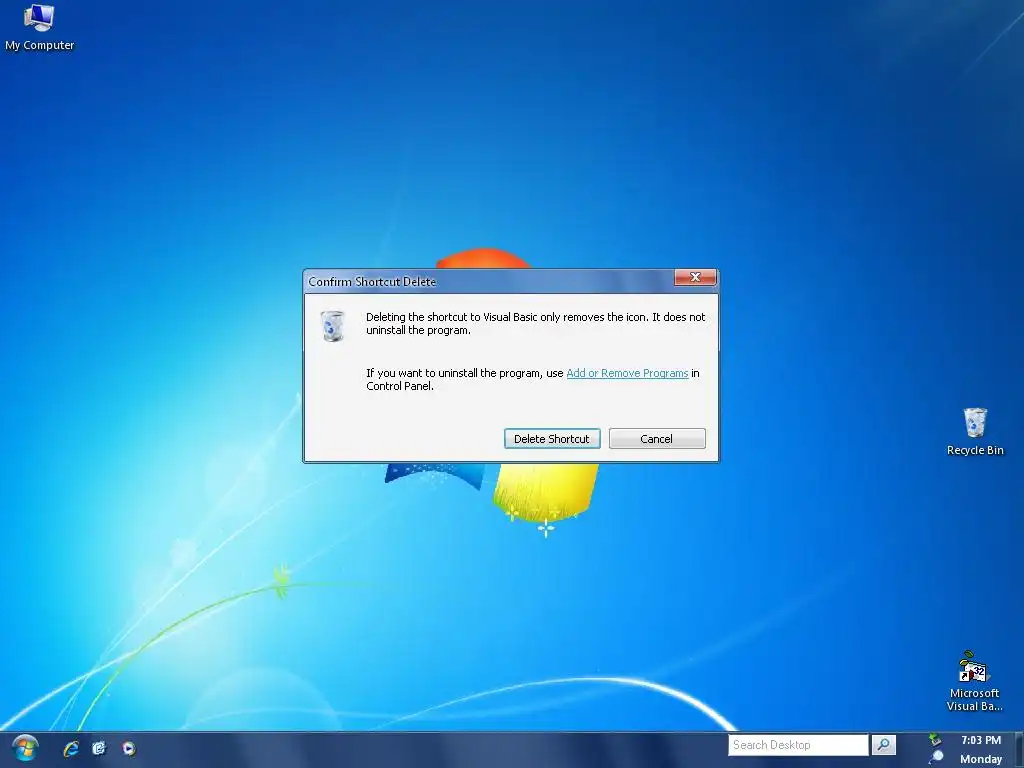Click the 7:03 PM clock
Viewport: 1024px width, 768px height.
click(981, 740)
